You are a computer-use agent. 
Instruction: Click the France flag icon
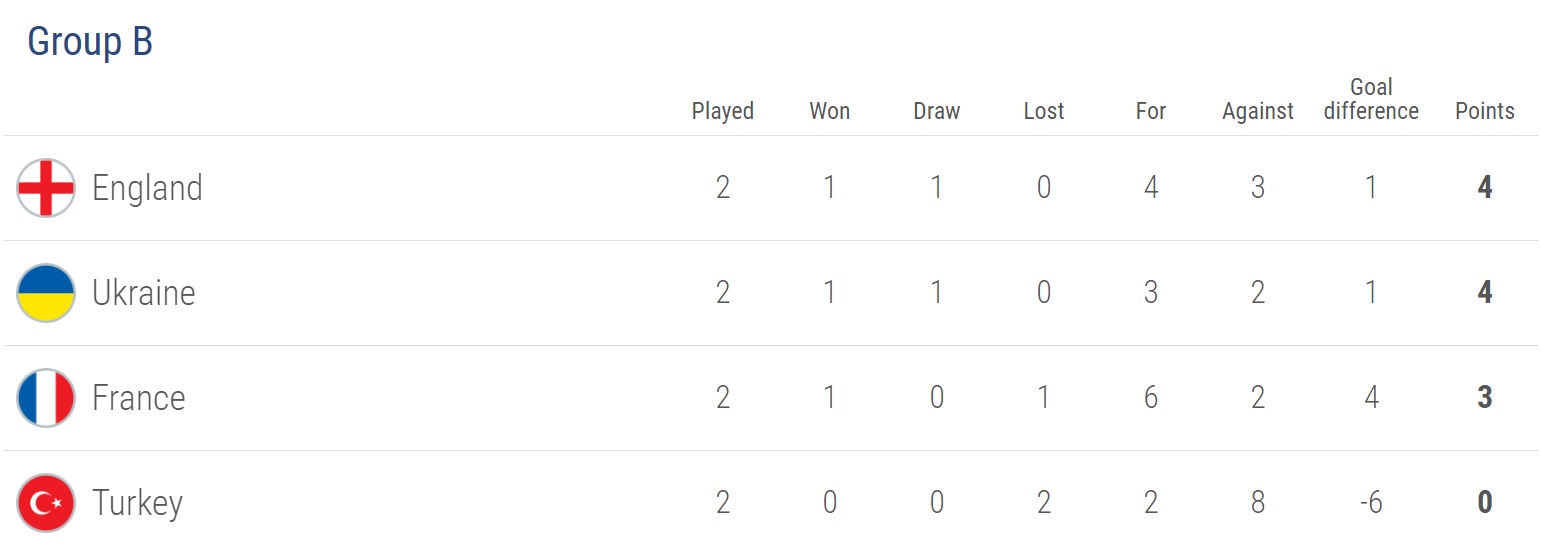46,398
